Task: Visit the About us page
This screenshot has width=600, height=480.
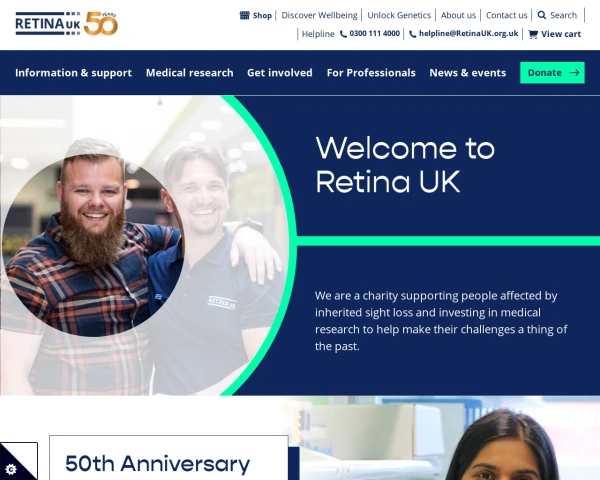Action: (x=458, y=15)
